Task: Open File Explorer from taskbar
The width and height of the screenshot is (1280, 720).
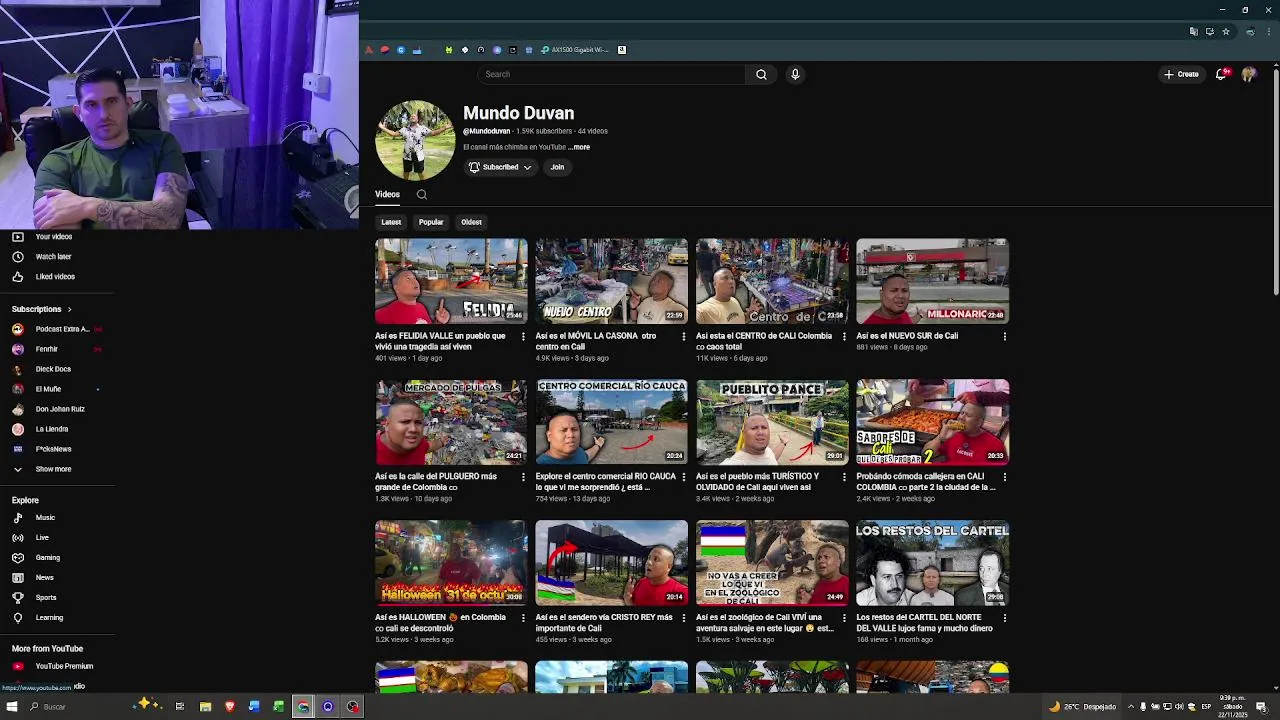Action: pos(205,706)
